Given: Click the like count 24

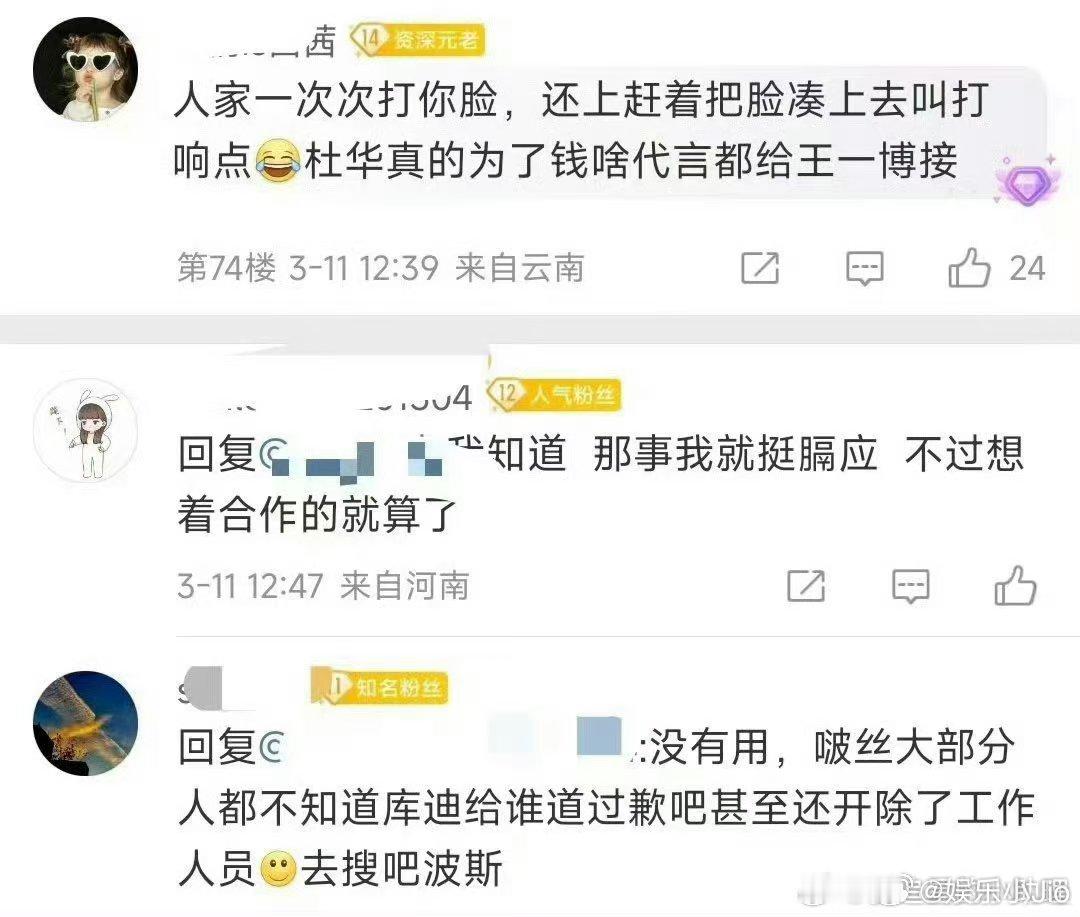Looking at the screenshot, I should (x=1028, y=269).
